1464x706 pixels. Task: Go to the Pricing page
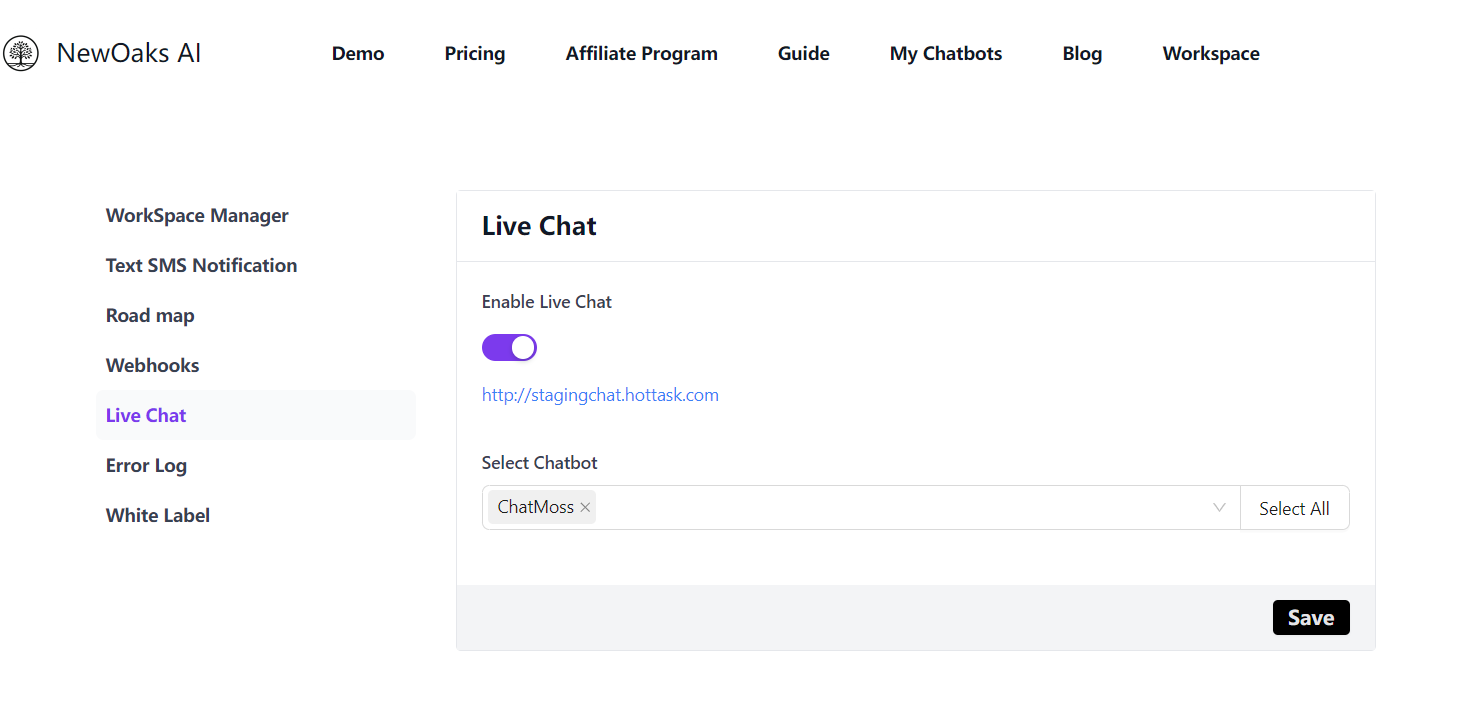pos(475,54)
